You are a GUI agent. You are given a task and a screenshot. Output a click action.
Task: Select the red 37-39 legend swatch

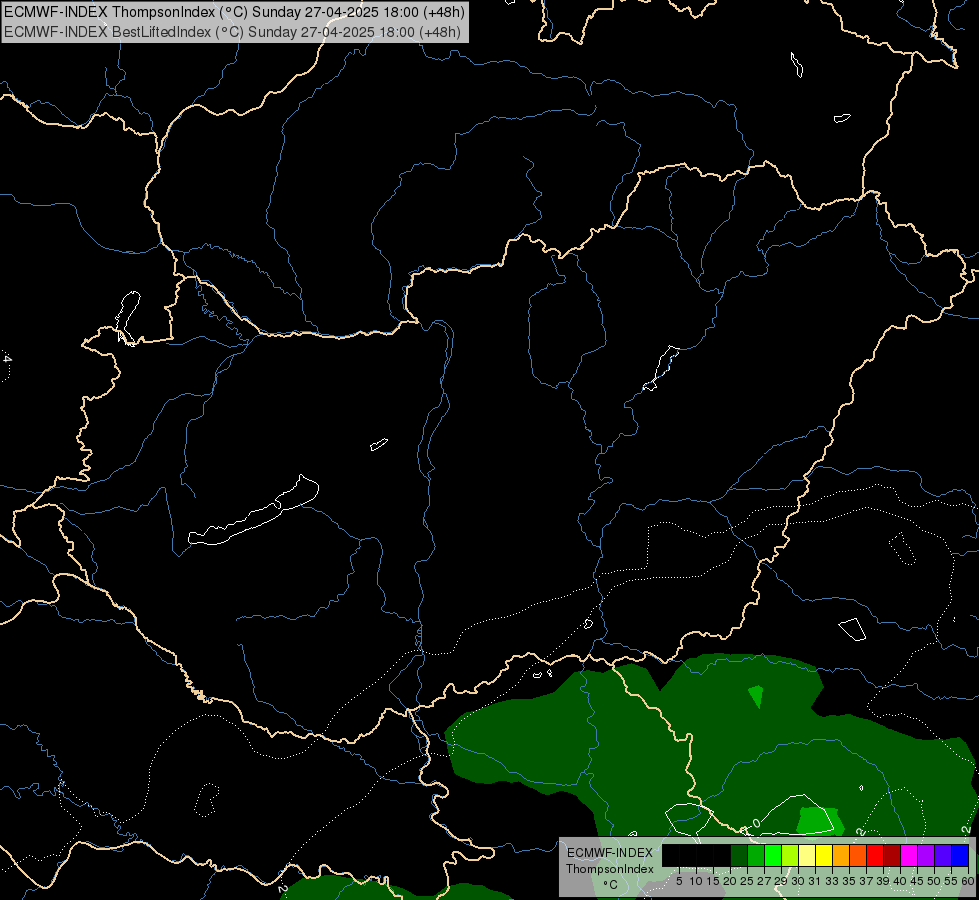tap(875, 855)
